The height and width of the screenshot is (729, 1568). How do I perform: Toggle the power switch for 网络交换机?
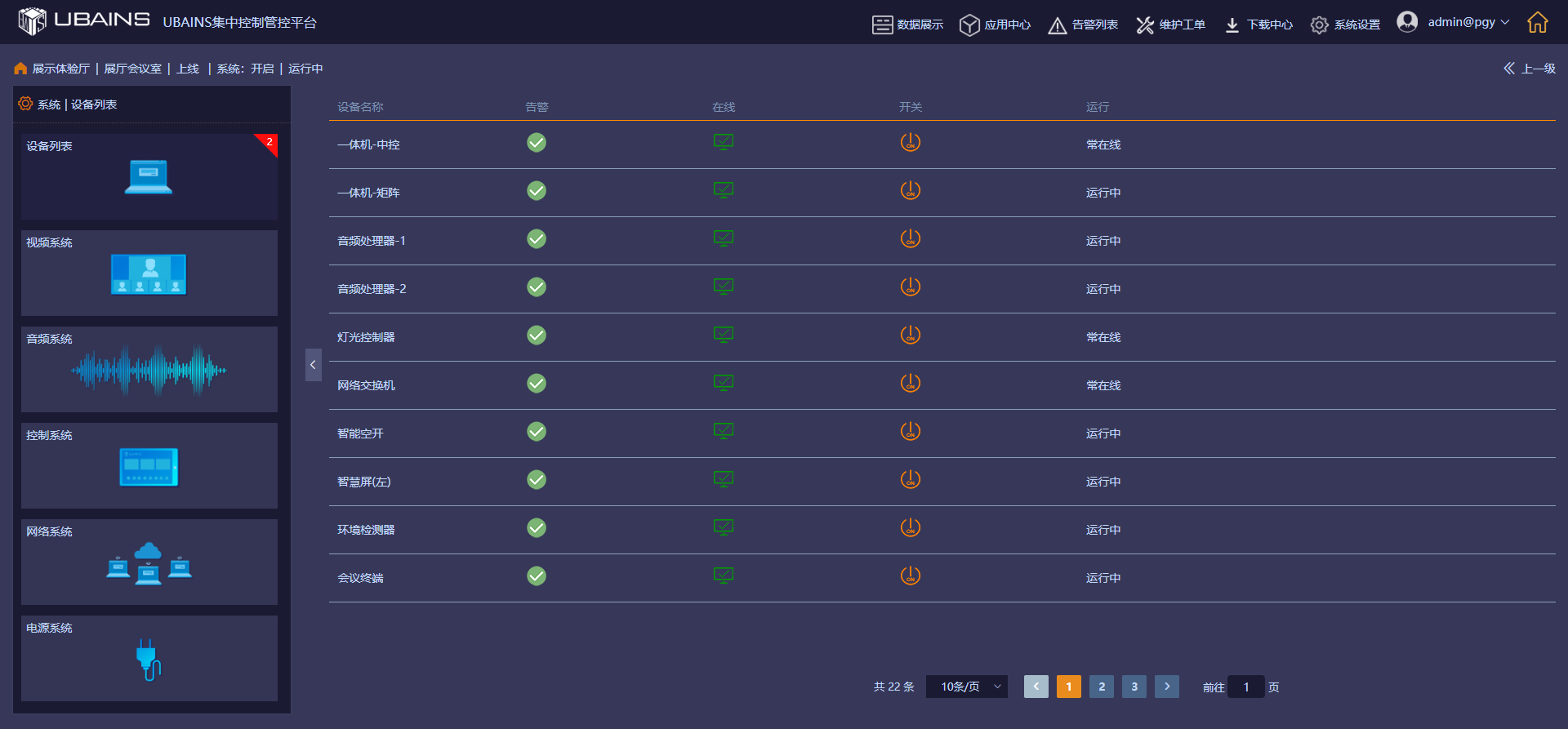click(x=911, y=383)
